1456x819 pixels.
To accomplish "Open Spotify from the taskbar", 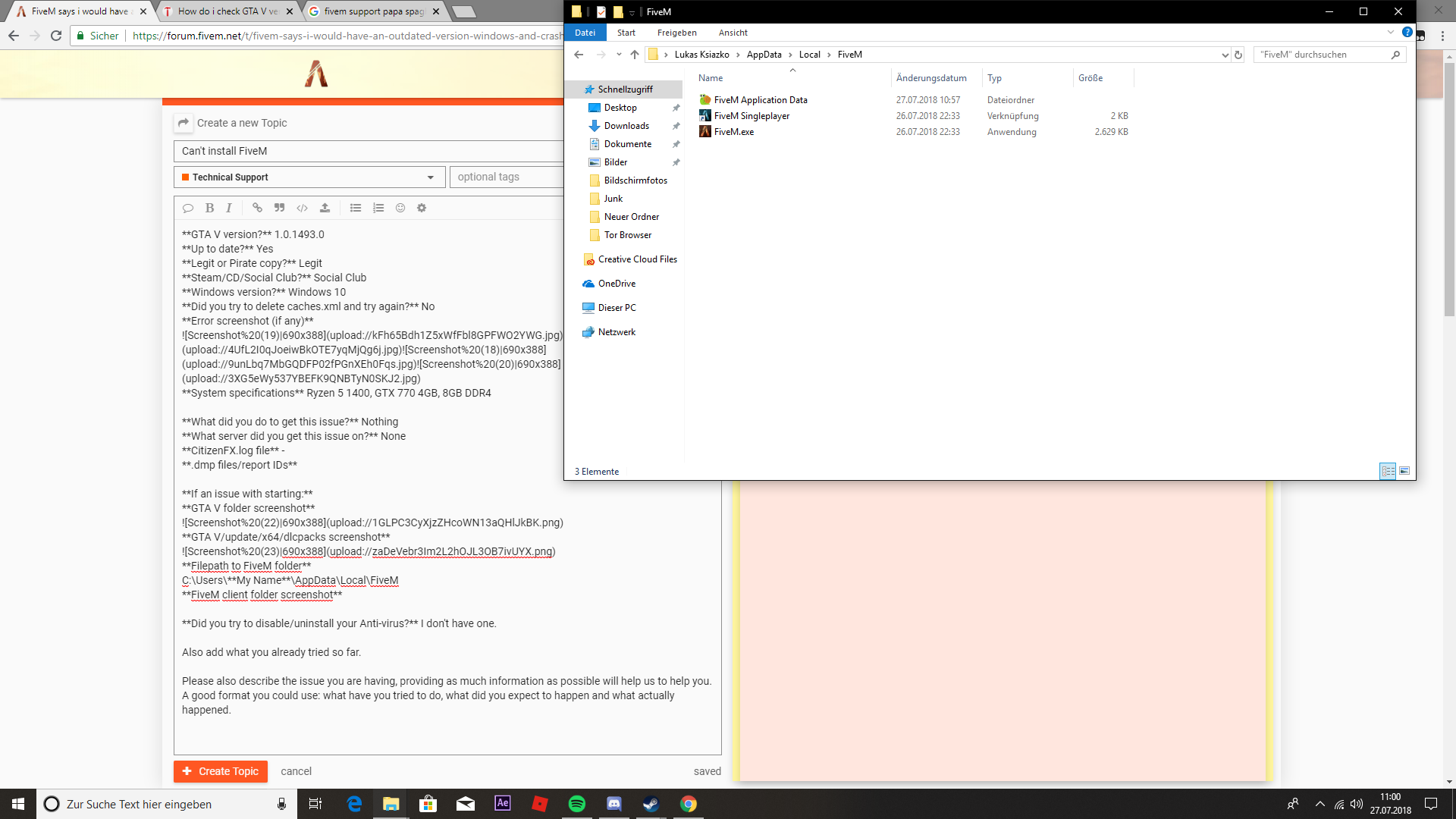I will point(576,804).
